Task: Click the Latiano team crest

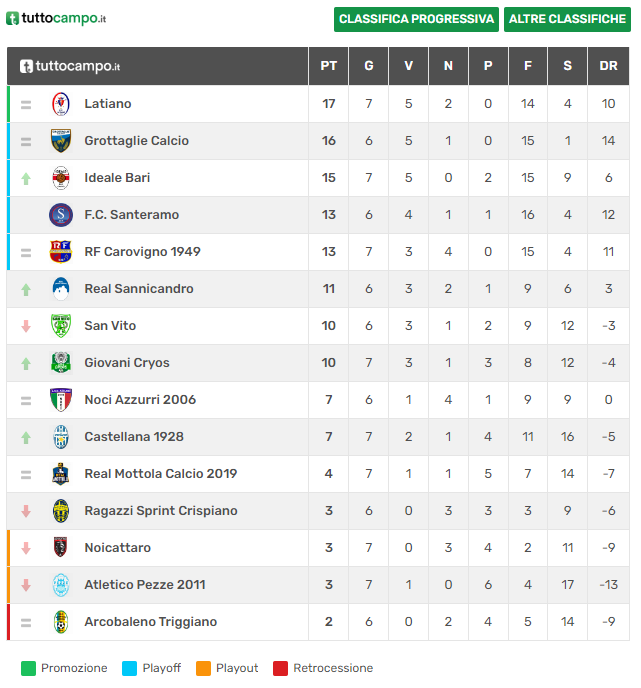Action: (x=61, y=104)
